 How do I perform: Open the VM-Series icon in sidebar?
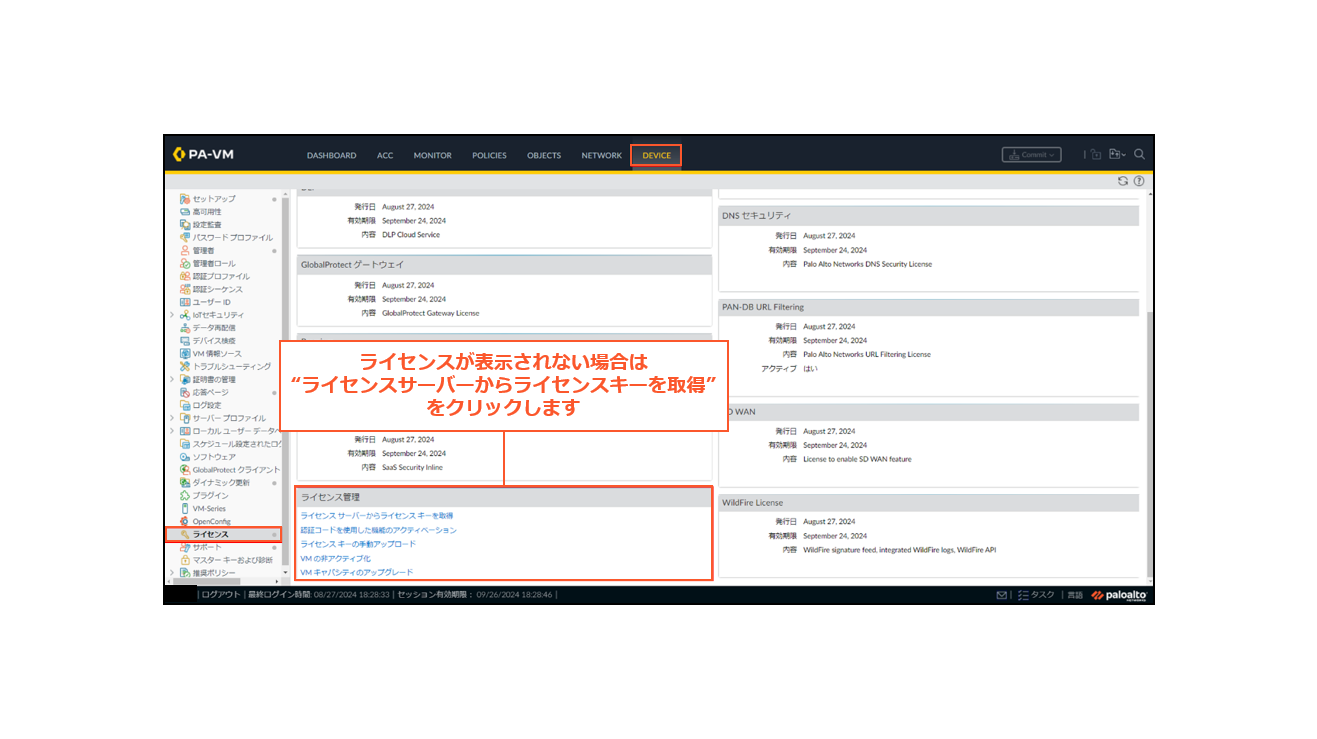point(185,509)
